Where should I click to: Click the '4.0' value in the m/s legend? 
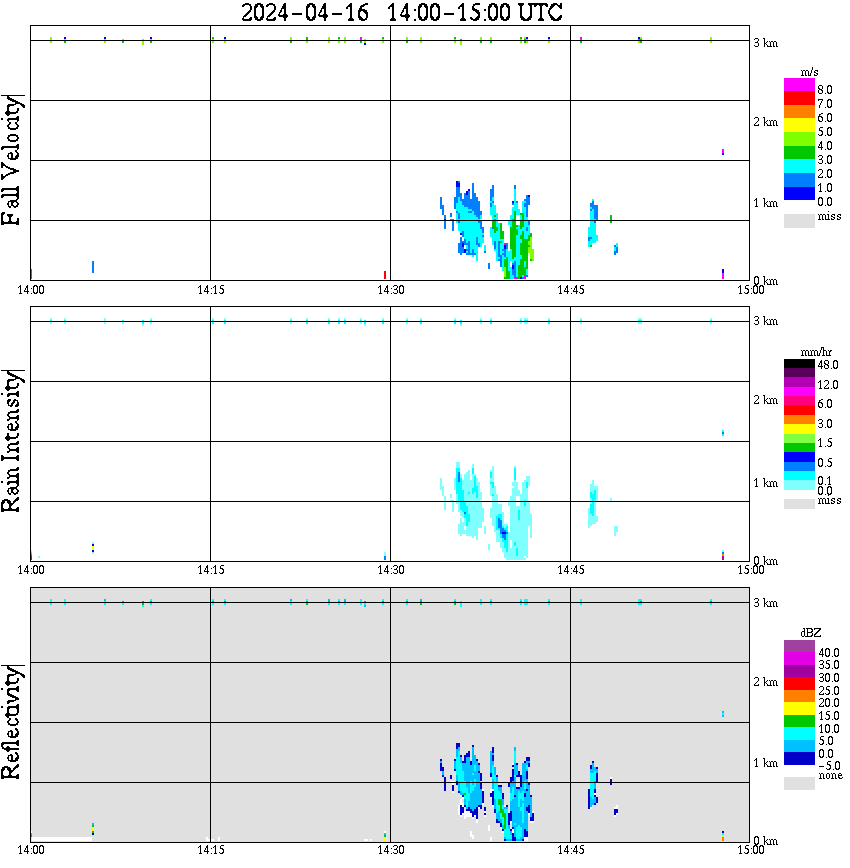tap(825, 146)
